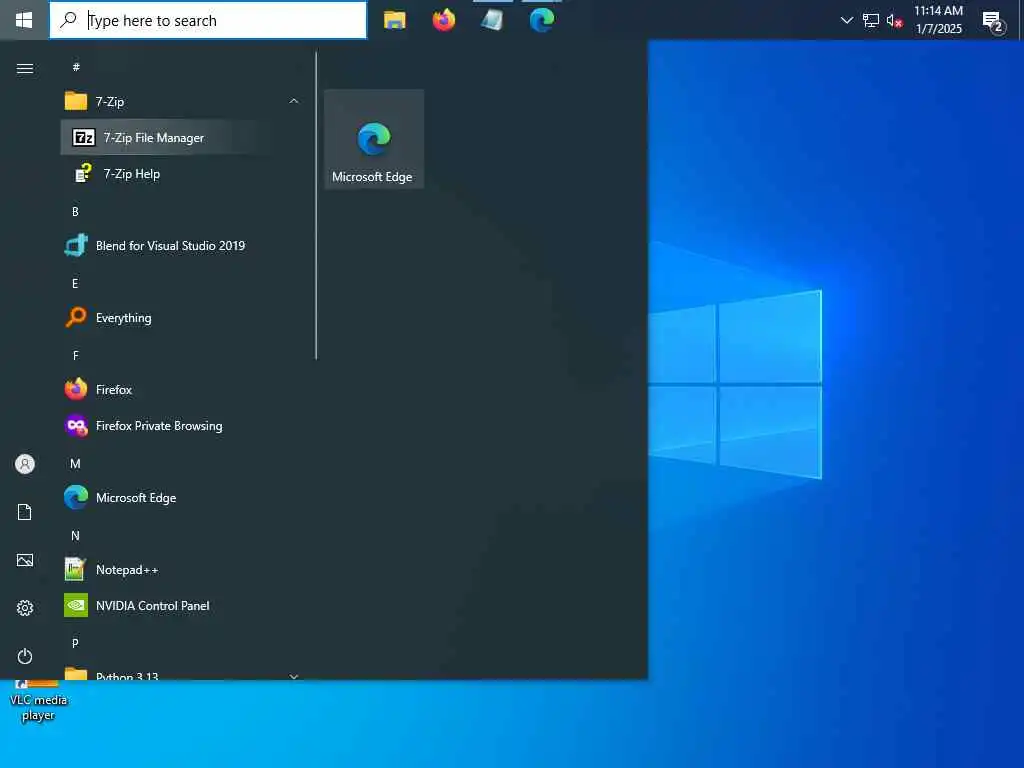Open the user account icon in Start sidebar
This screenshot has width=1024, height=768.
click(25, 464)
